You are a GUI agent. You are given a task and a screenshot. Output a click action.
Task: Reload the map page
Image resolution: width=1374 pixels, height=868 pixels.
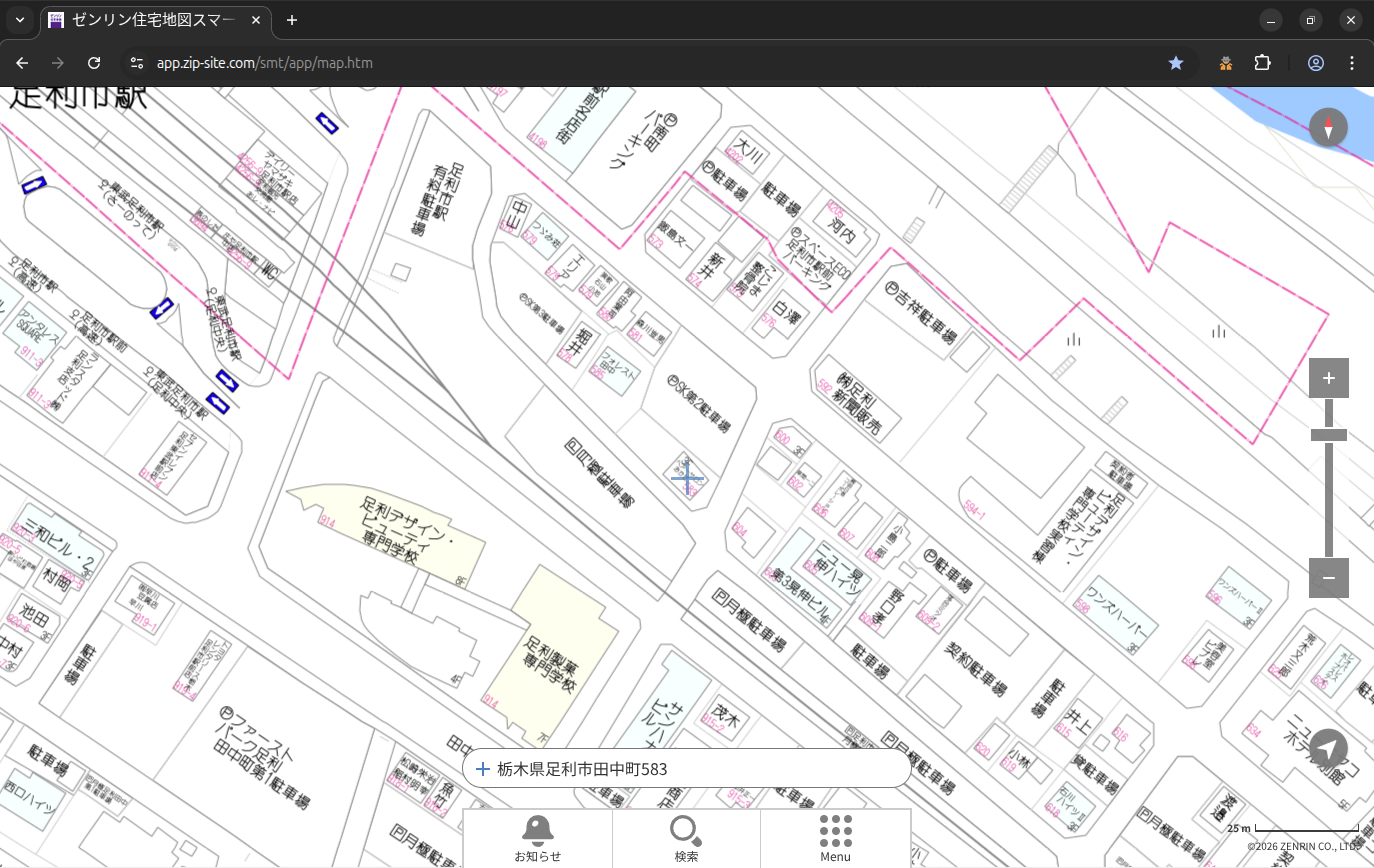point(94,63)
